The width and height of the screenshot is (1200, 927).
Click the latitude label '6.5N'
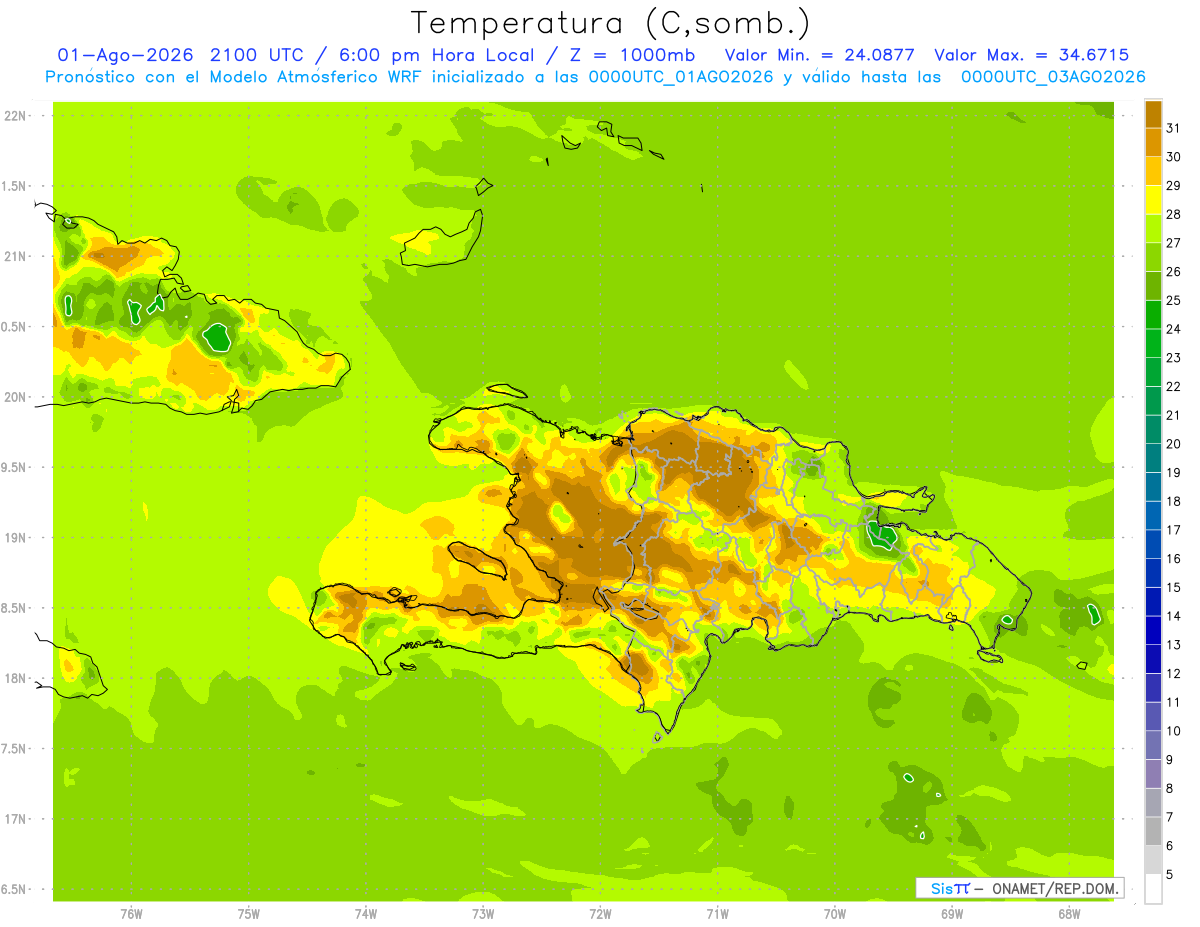coord(14,889)
